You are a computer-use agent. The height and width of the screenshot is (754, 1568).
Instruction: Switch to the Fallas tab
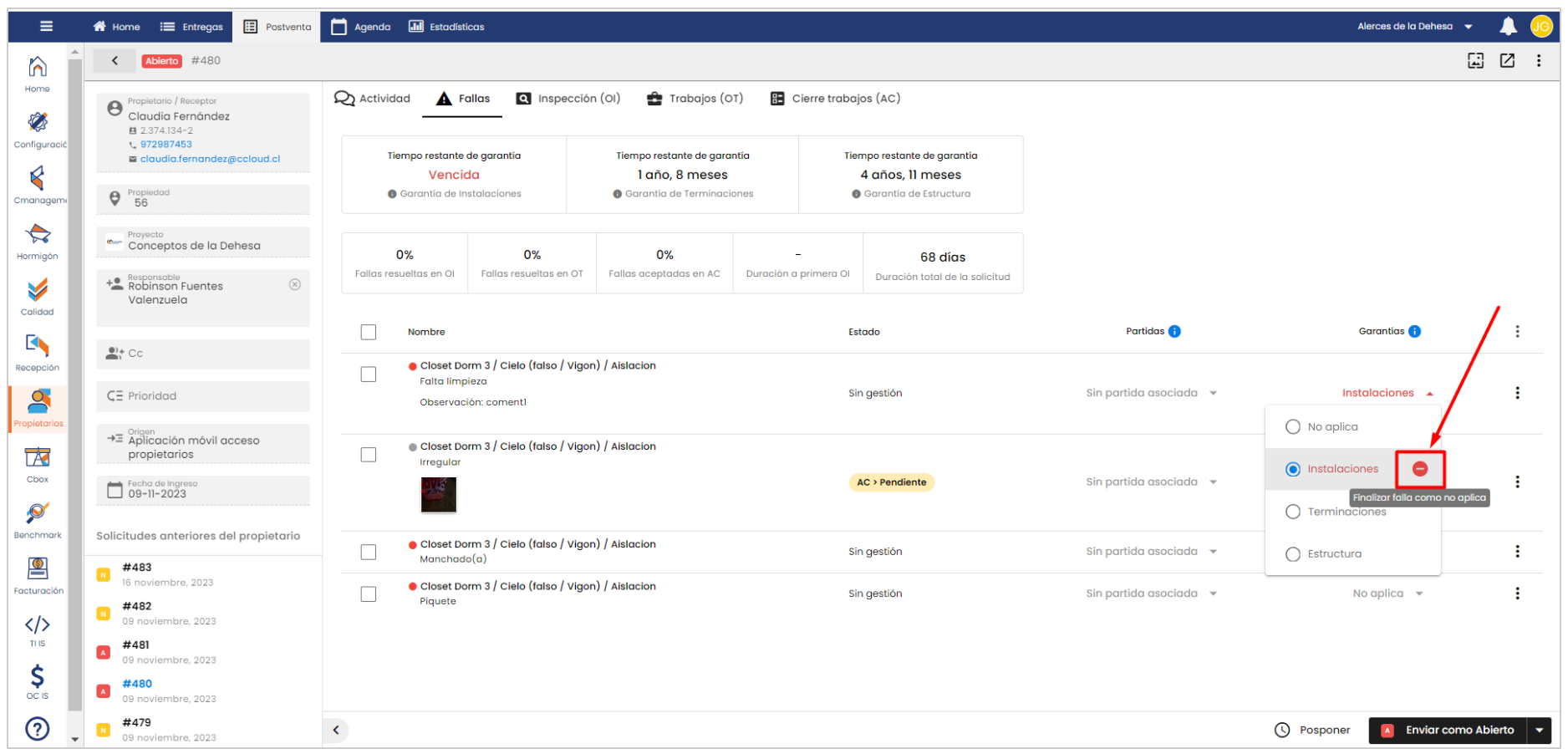463,99
